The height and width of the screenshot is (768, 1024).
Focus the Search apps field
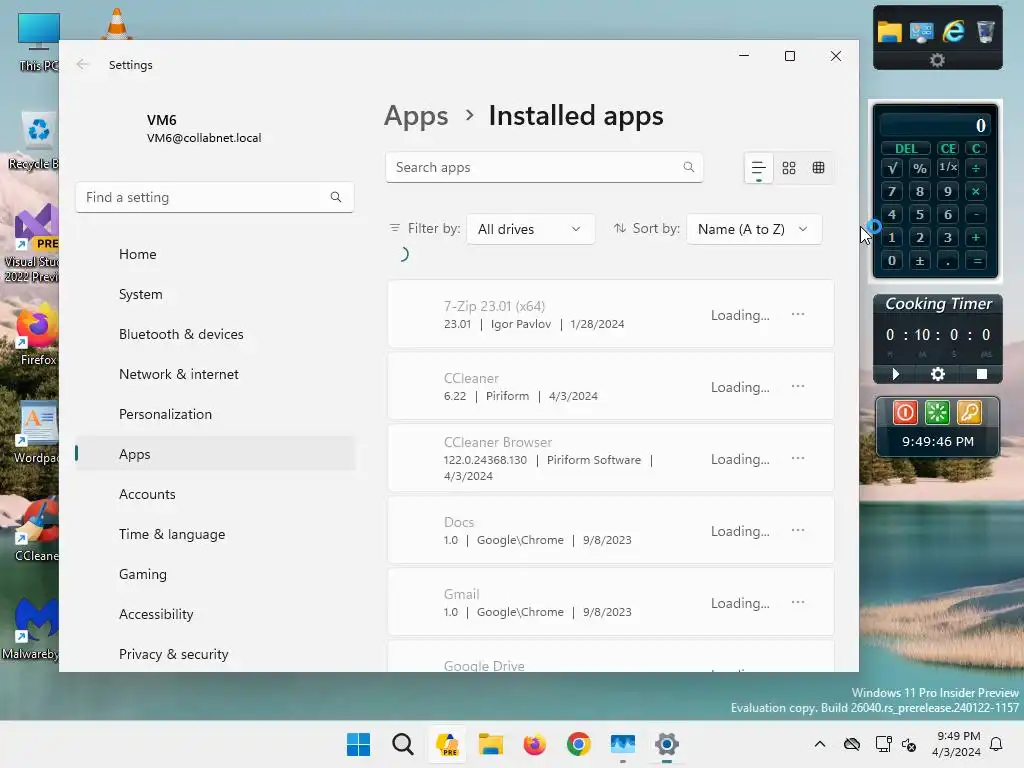coord(543,167)
